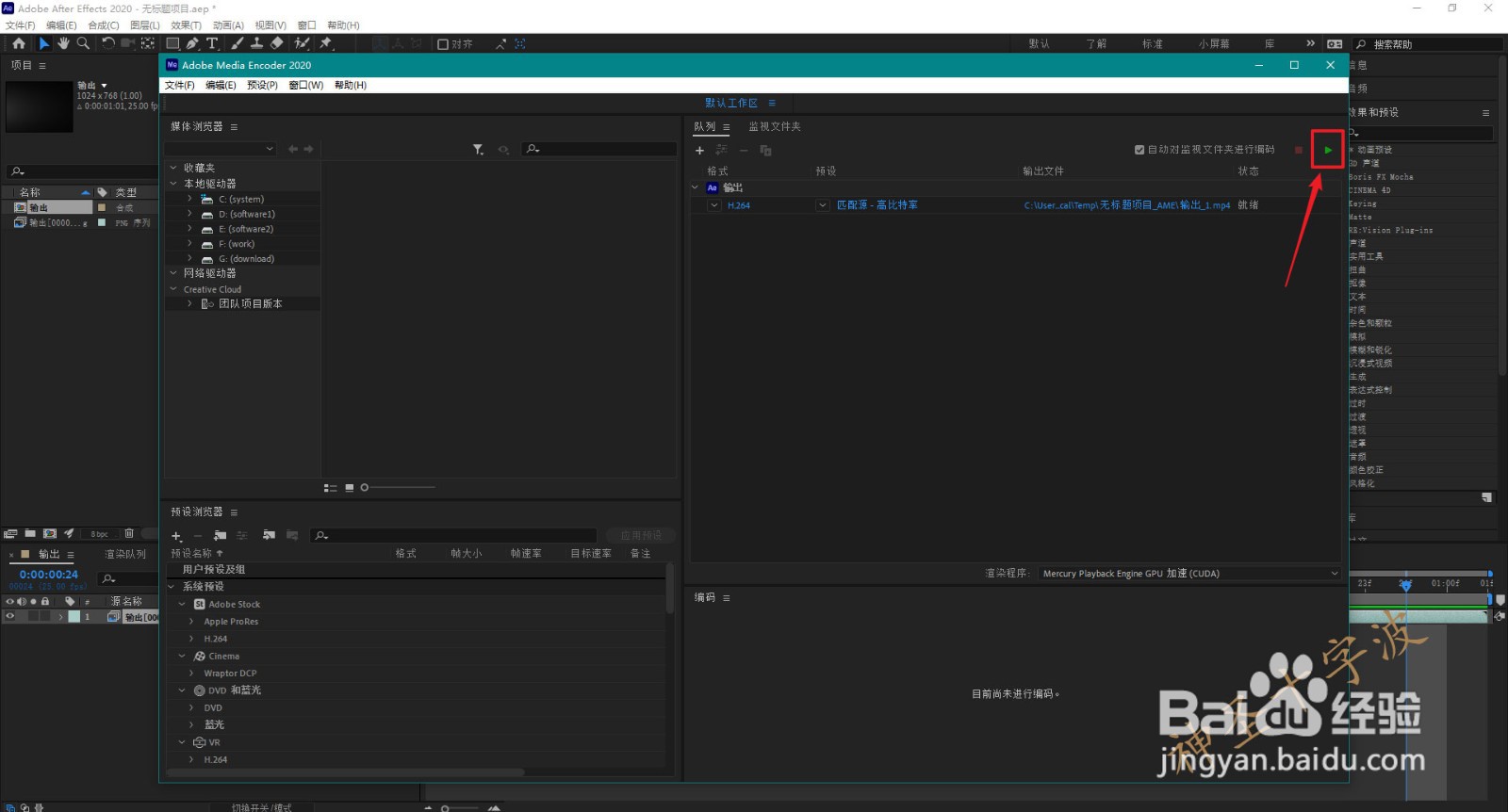Select the Pen tool in After Effects
This screenshot has width=1508, height=812.
[192, 43]
